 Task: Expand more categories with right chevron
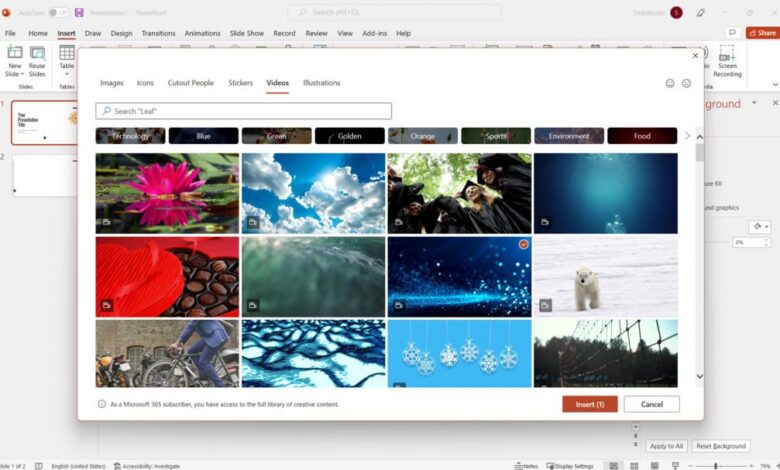[x=687, y=135]
